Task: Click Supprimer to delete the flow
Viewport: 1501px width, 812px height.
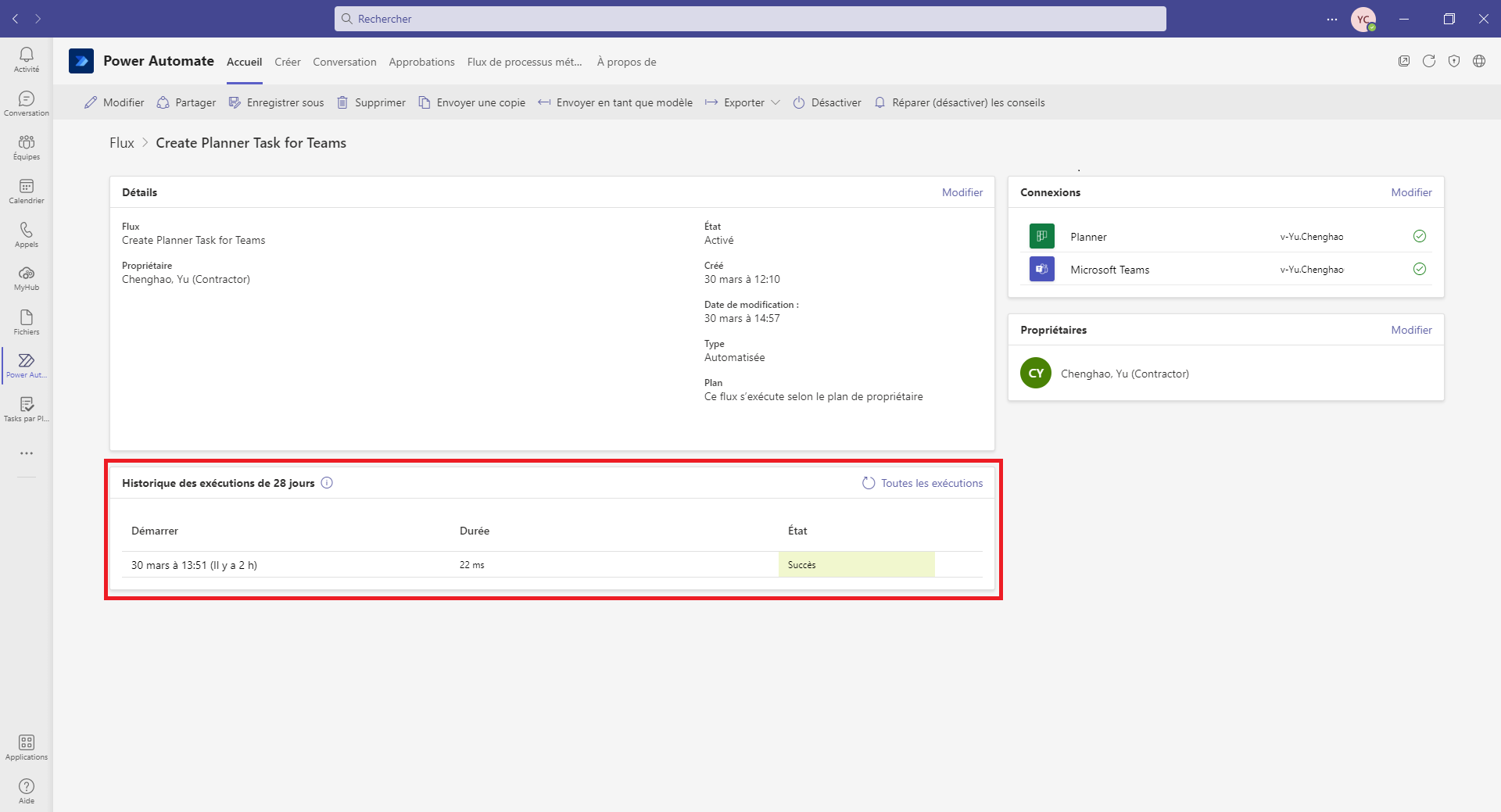Action: [371, 102]
